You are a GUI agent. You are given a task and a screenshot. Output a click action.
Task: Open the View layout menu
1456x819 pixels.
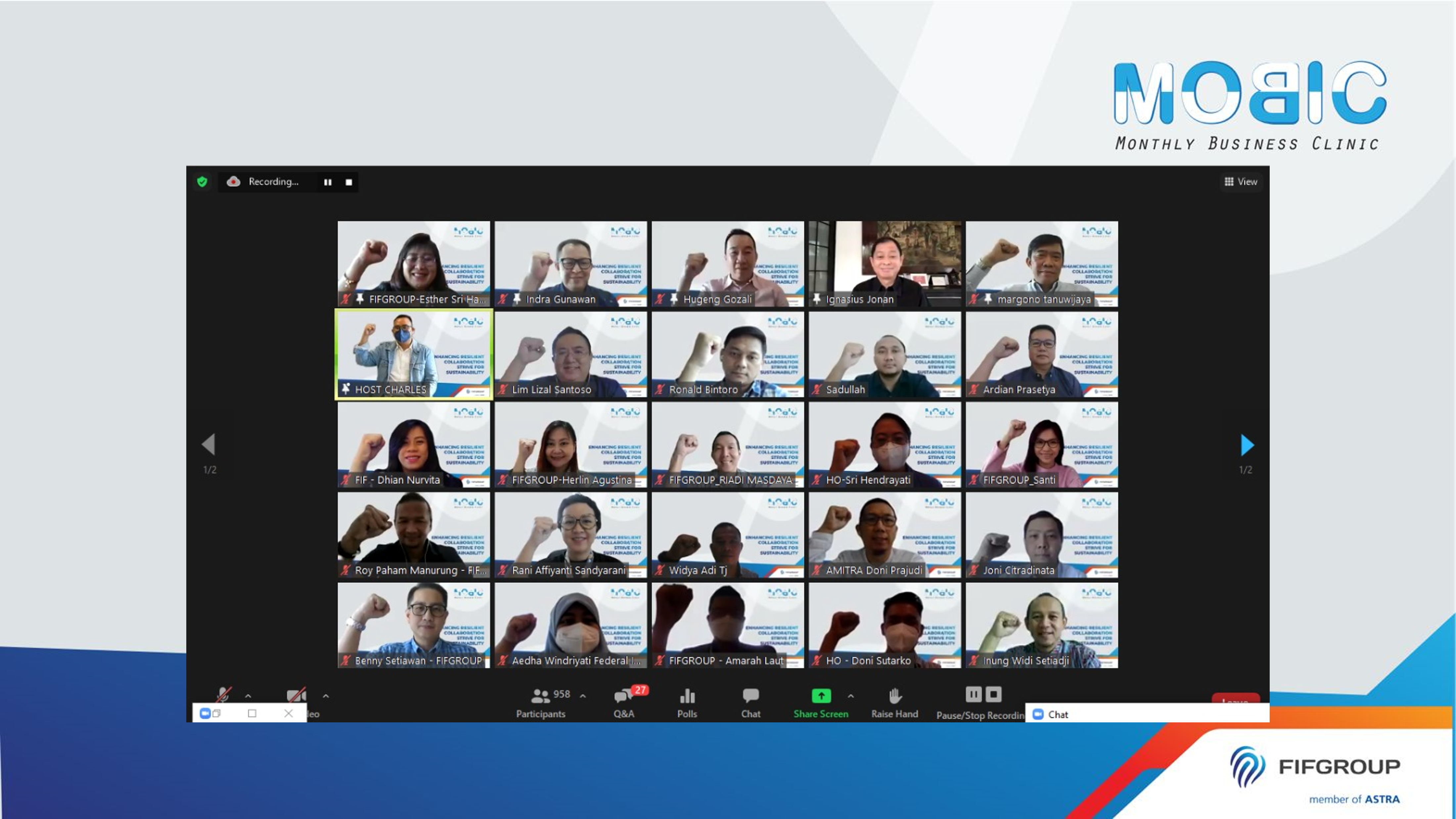(1241, 181)
